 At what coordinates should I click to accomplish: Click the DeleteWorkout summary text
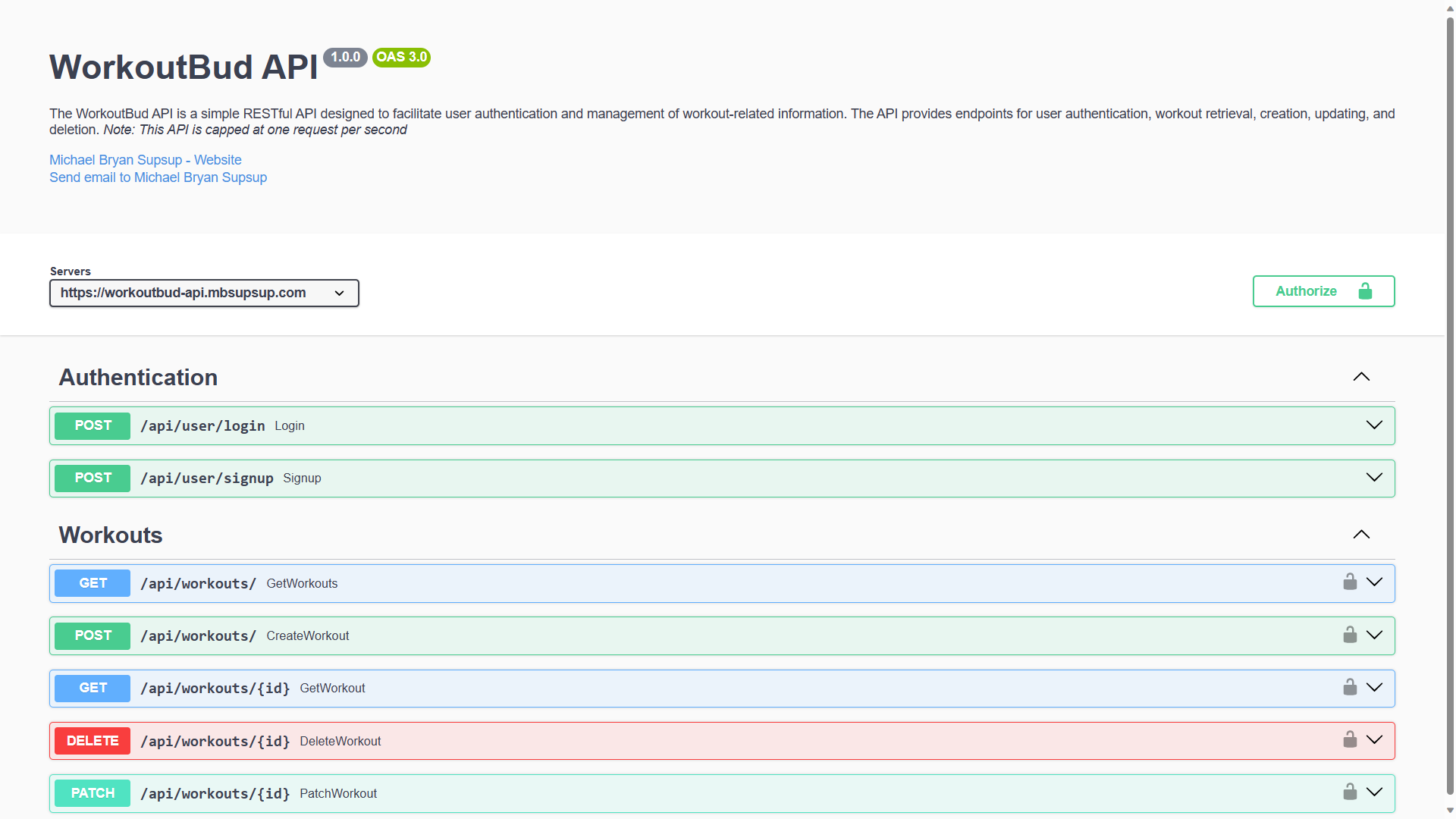click(340, 741)
